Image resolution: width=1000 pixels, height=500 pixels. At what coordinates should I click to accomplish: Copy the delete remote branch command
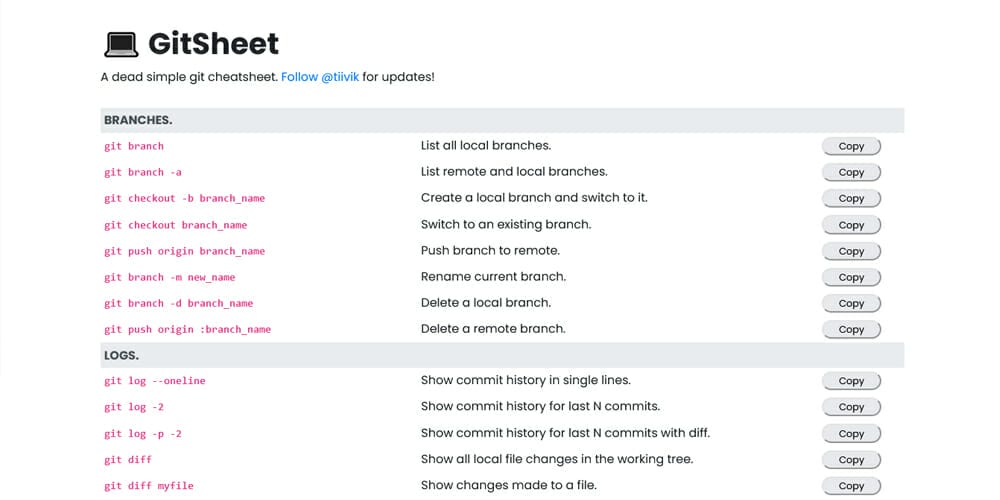(851, 330)
